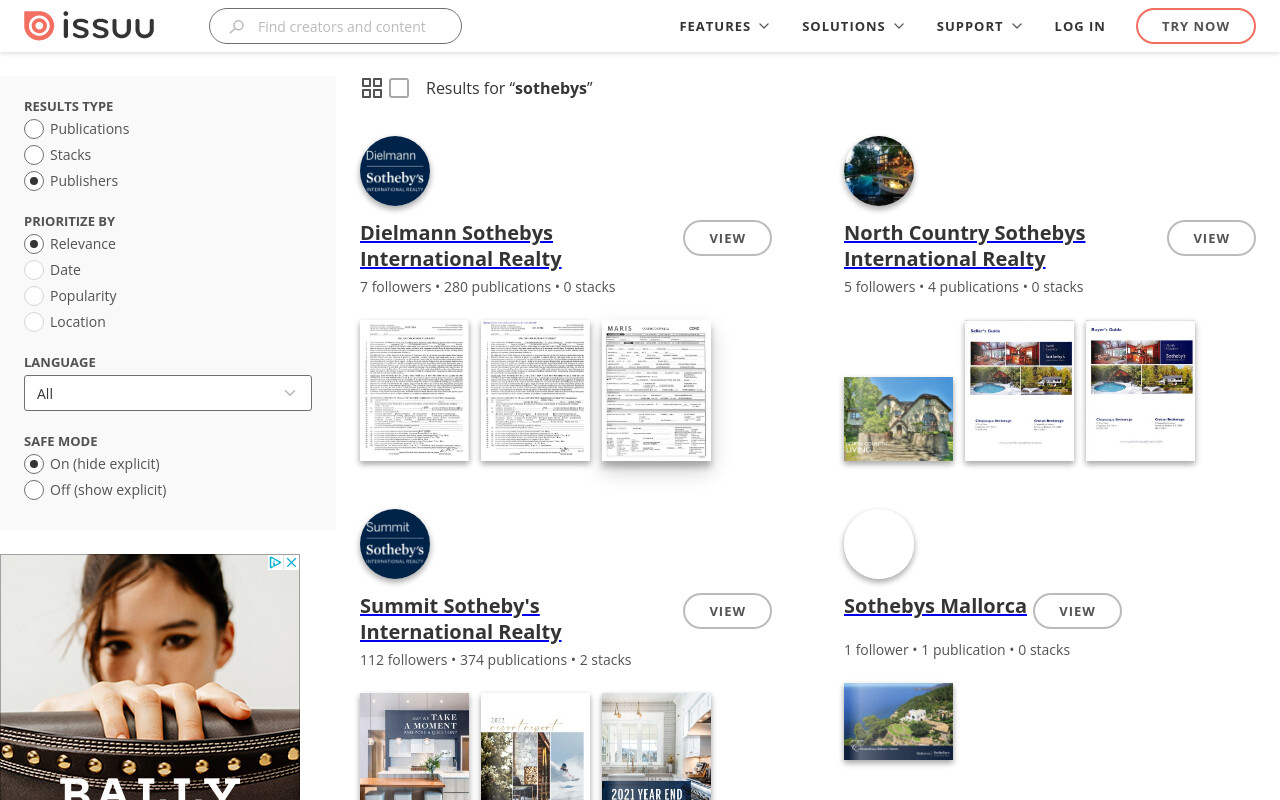
Task: Focus the Find creators and content field
Action: (x=335, y=26)
